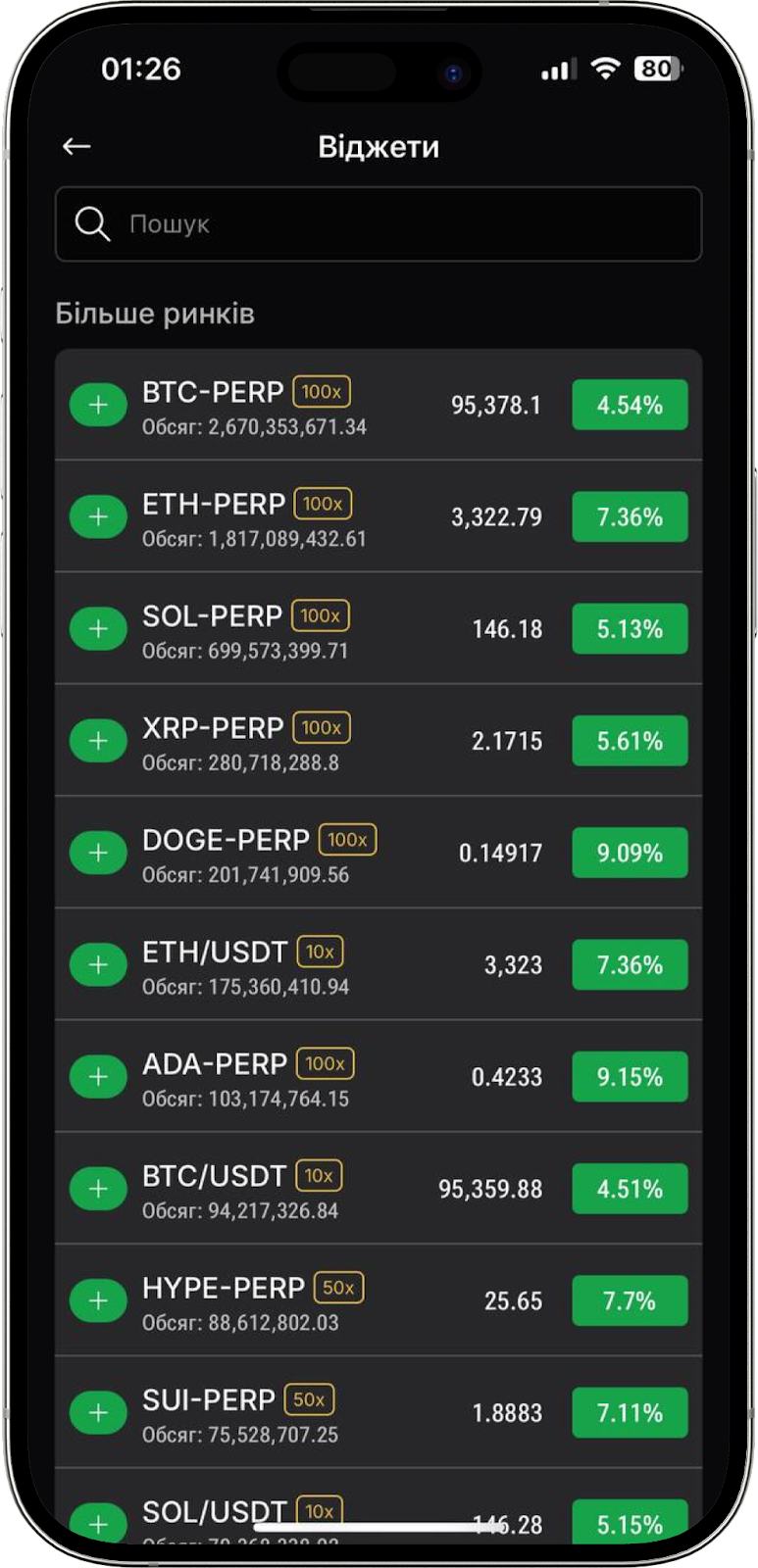Add HYPE-PERP widget with plus icon
This screenshot has width=758, height=1568.
tap(98, 1300)
